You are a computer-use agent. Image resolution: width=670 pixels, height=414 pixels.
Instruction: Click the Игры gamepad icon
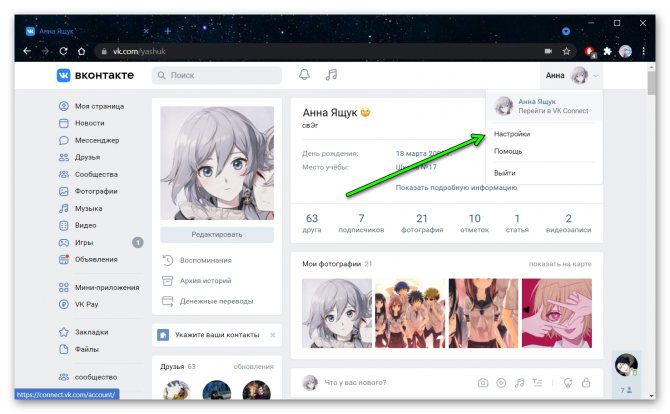click(x=64, y=242)
